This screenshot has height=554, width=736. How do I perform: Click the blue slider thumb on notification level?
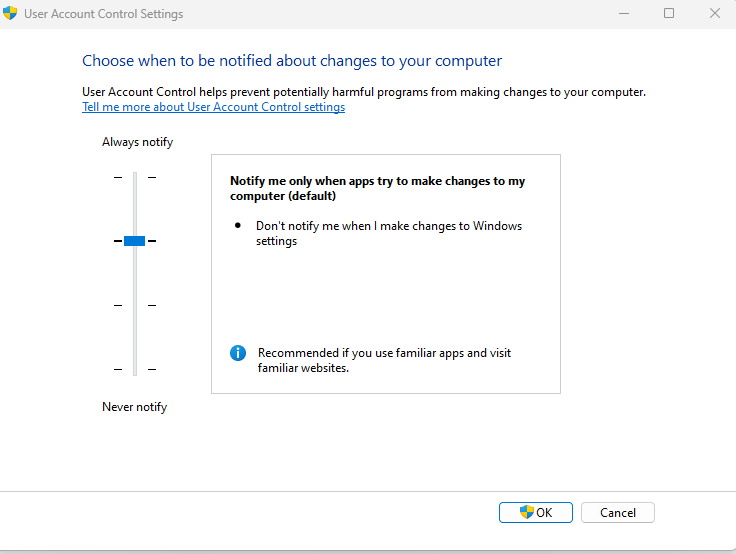tap(134, 241)
